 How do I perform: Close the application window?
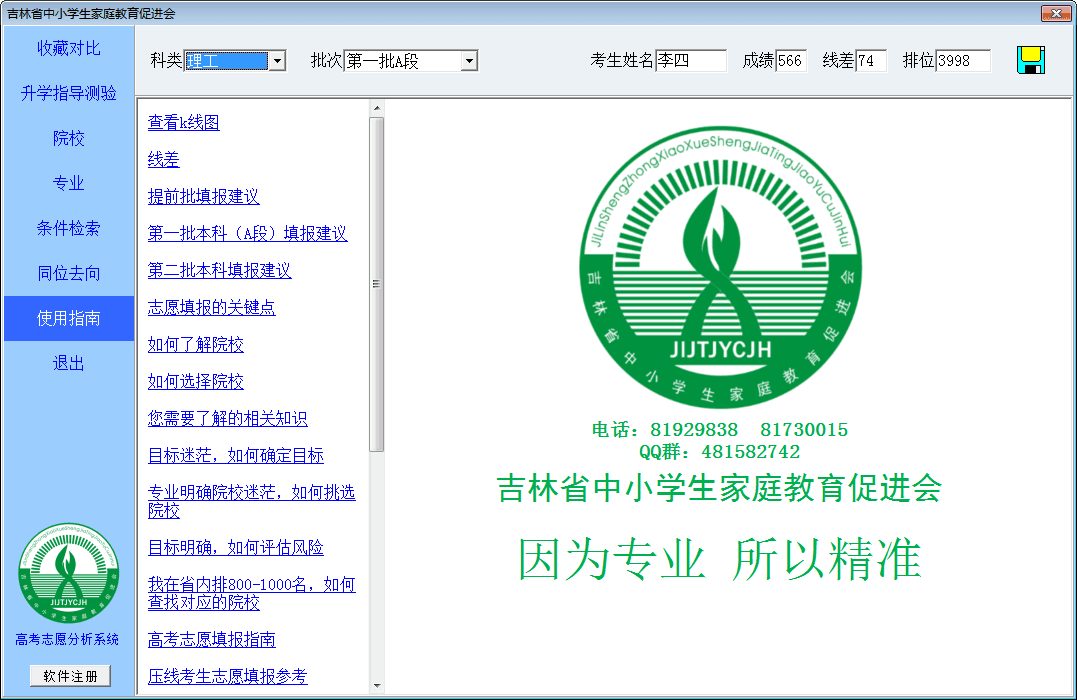1055,13
